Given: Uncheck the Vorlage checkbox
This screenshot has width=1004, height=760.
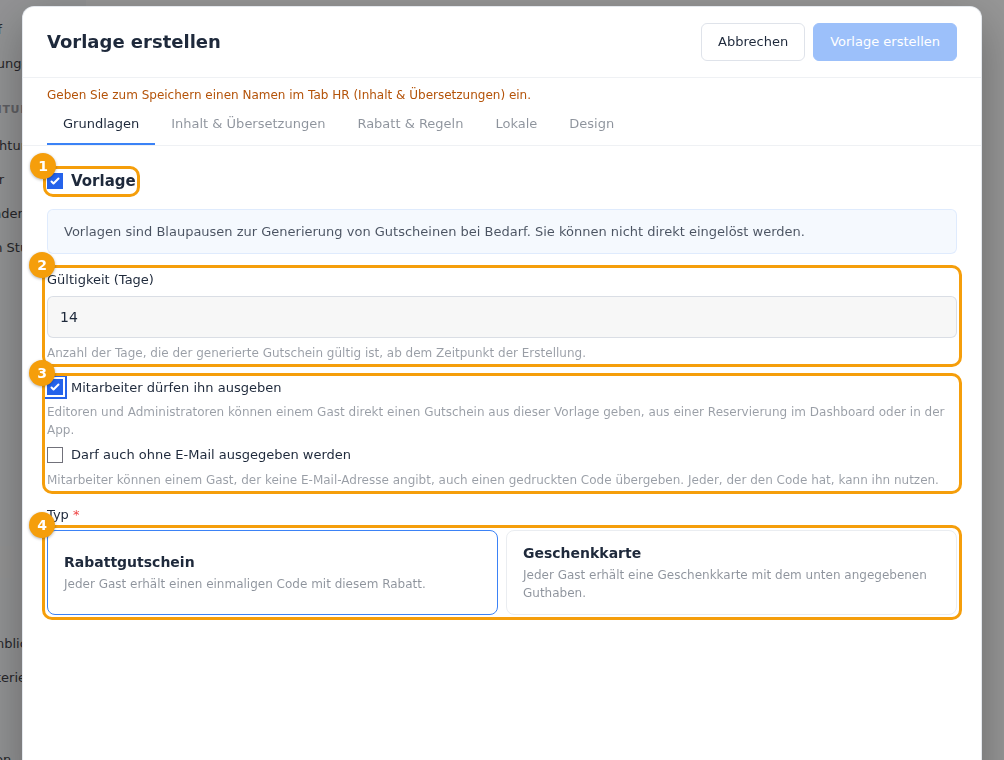Looking at the screenshot, I should 55,181.
